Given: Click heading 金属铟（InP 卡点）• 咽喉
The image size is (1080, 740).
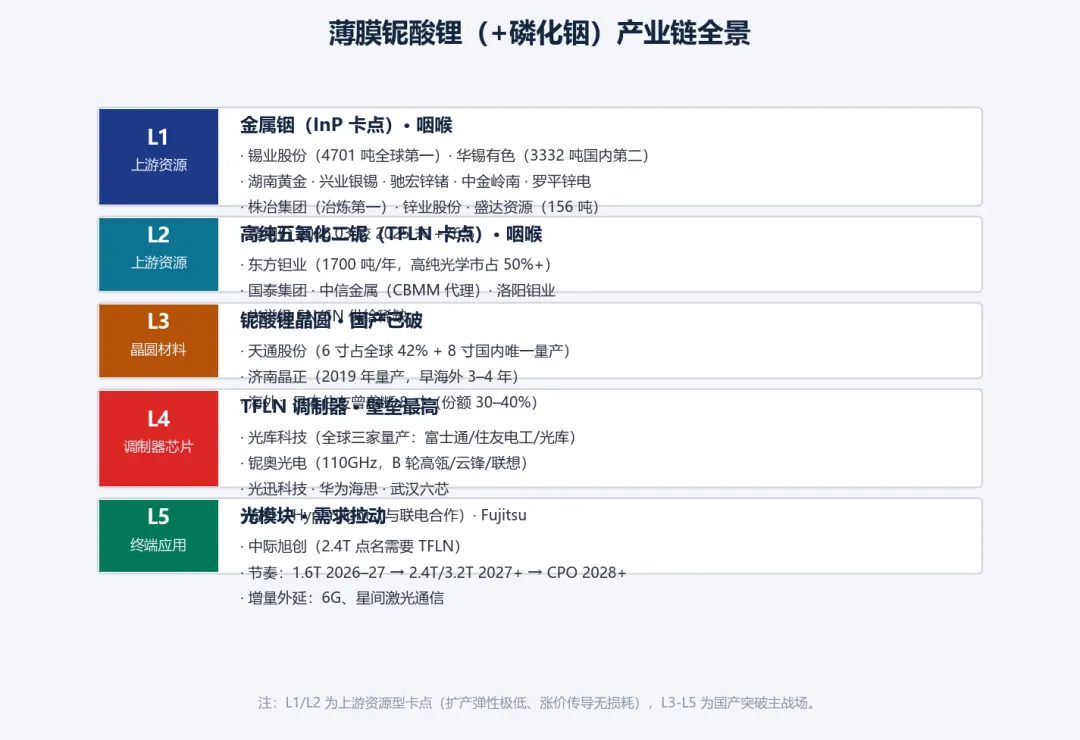Looking at the screenshot, I should [346, 125].
